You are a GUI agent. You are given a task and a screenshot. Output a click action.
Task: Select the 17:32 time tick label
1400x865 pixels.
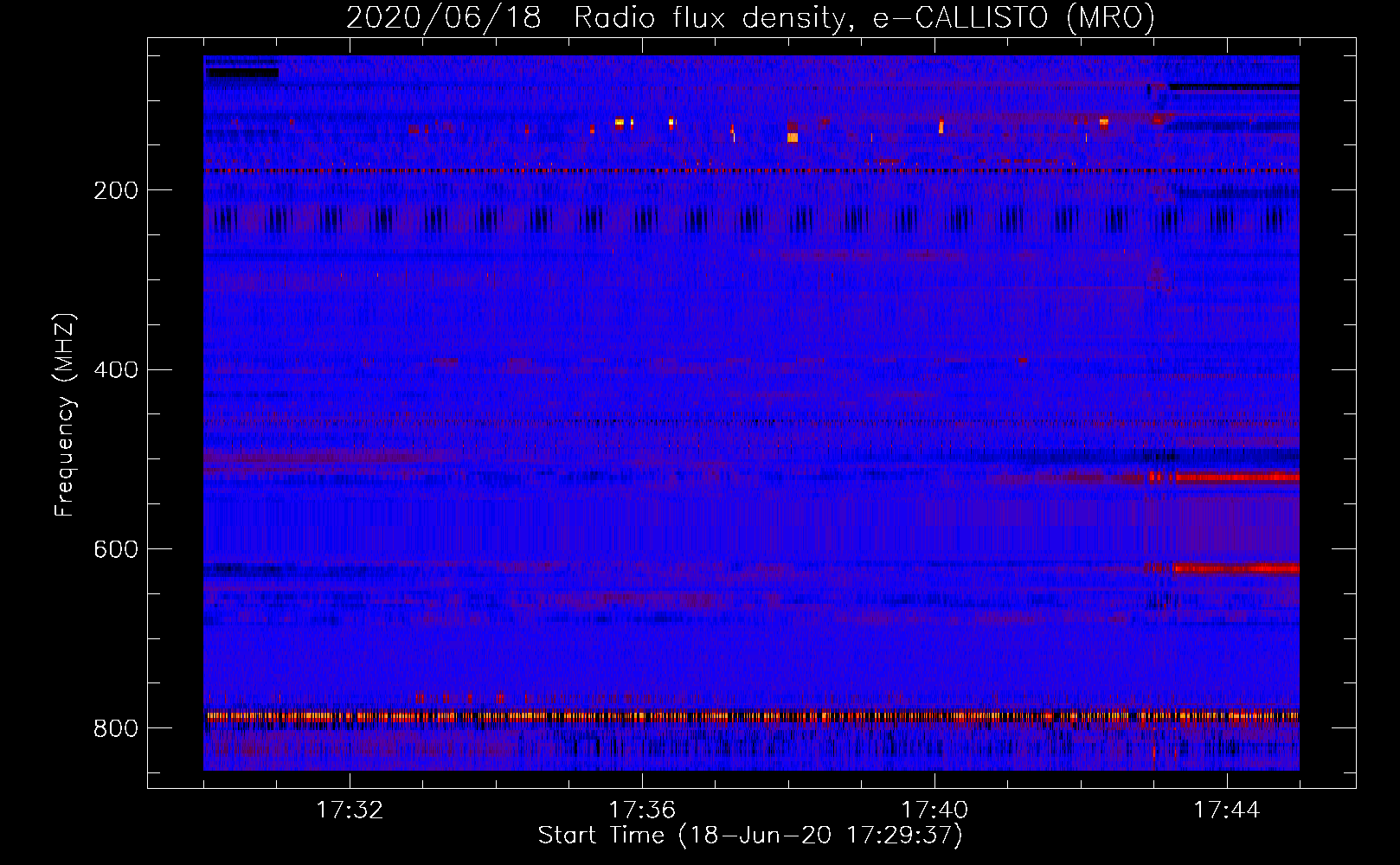coord(350,811)
